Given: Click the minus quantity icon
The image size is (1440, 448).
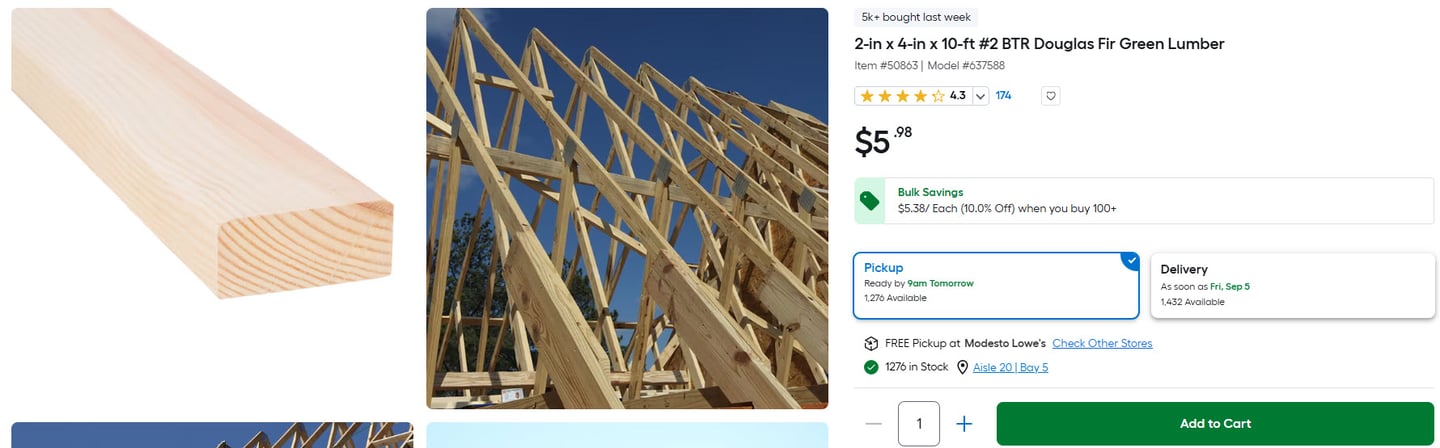Looking at the screenshot, I should coord(873,424).
